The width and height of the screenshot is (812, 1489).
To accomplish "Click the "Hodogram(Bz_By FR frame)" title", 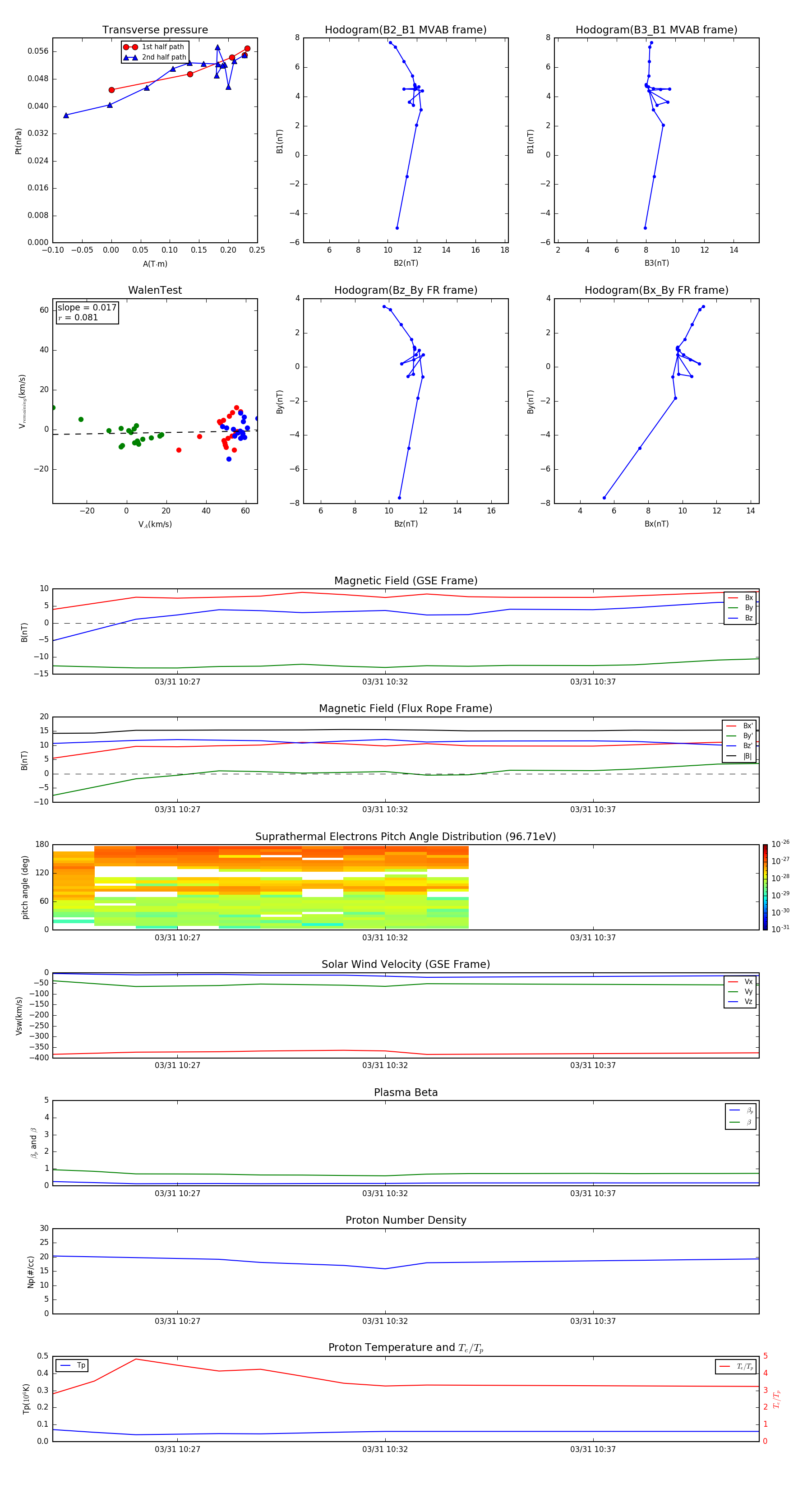I will click(x=406, y=290).
